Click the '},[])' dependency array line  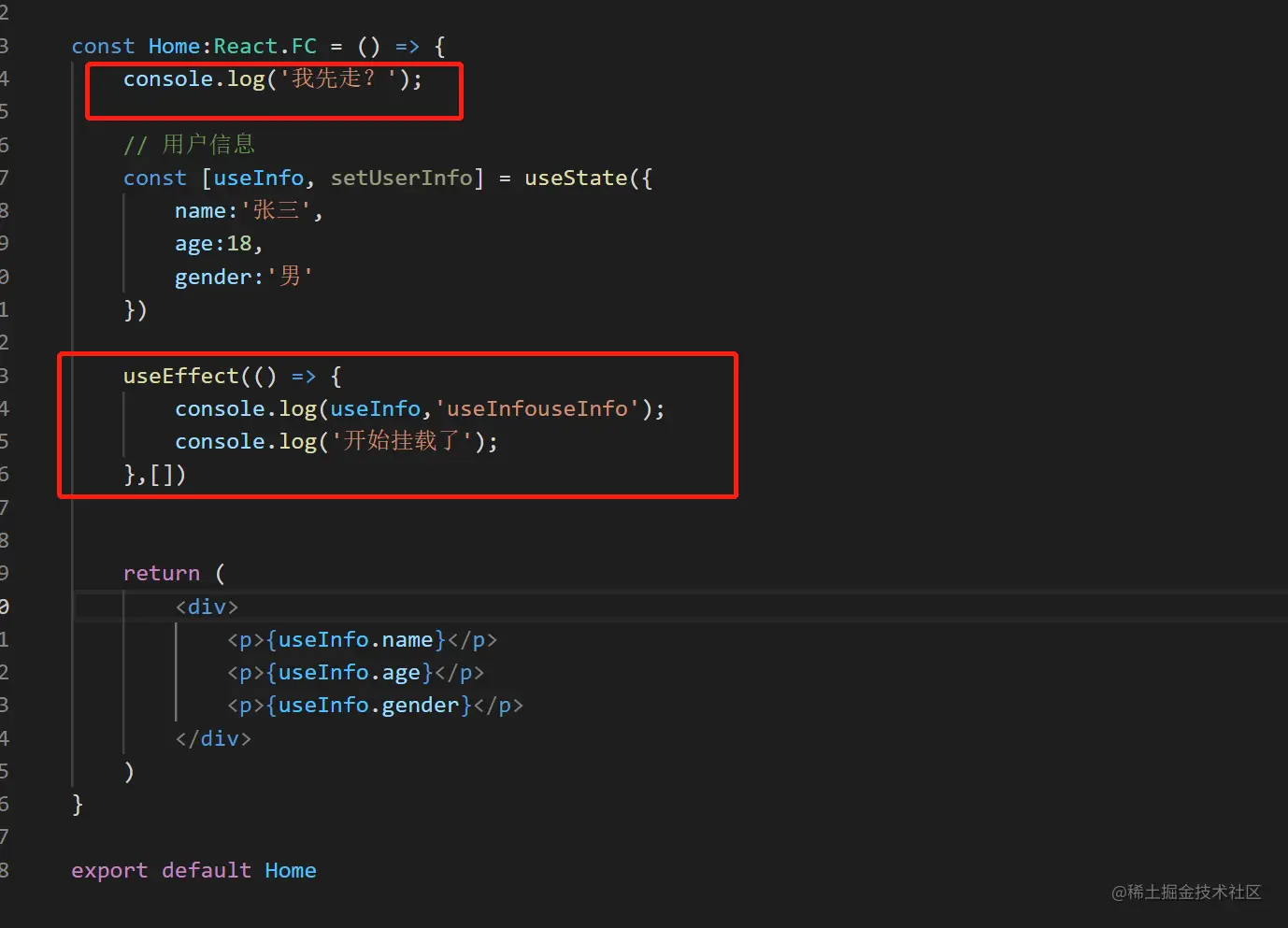pos(155,475)
